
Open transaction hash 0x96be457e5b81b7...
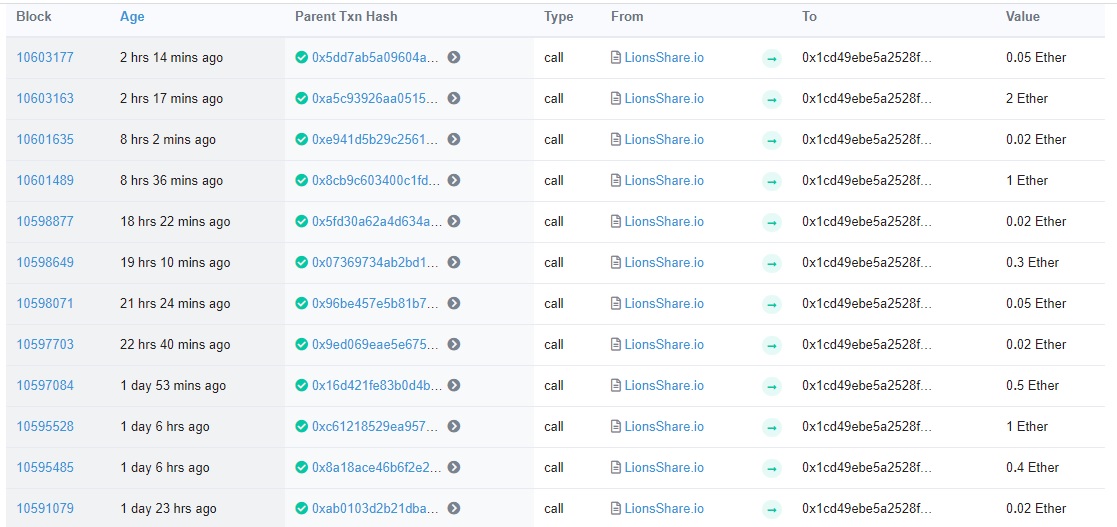[x=377, y=303]
